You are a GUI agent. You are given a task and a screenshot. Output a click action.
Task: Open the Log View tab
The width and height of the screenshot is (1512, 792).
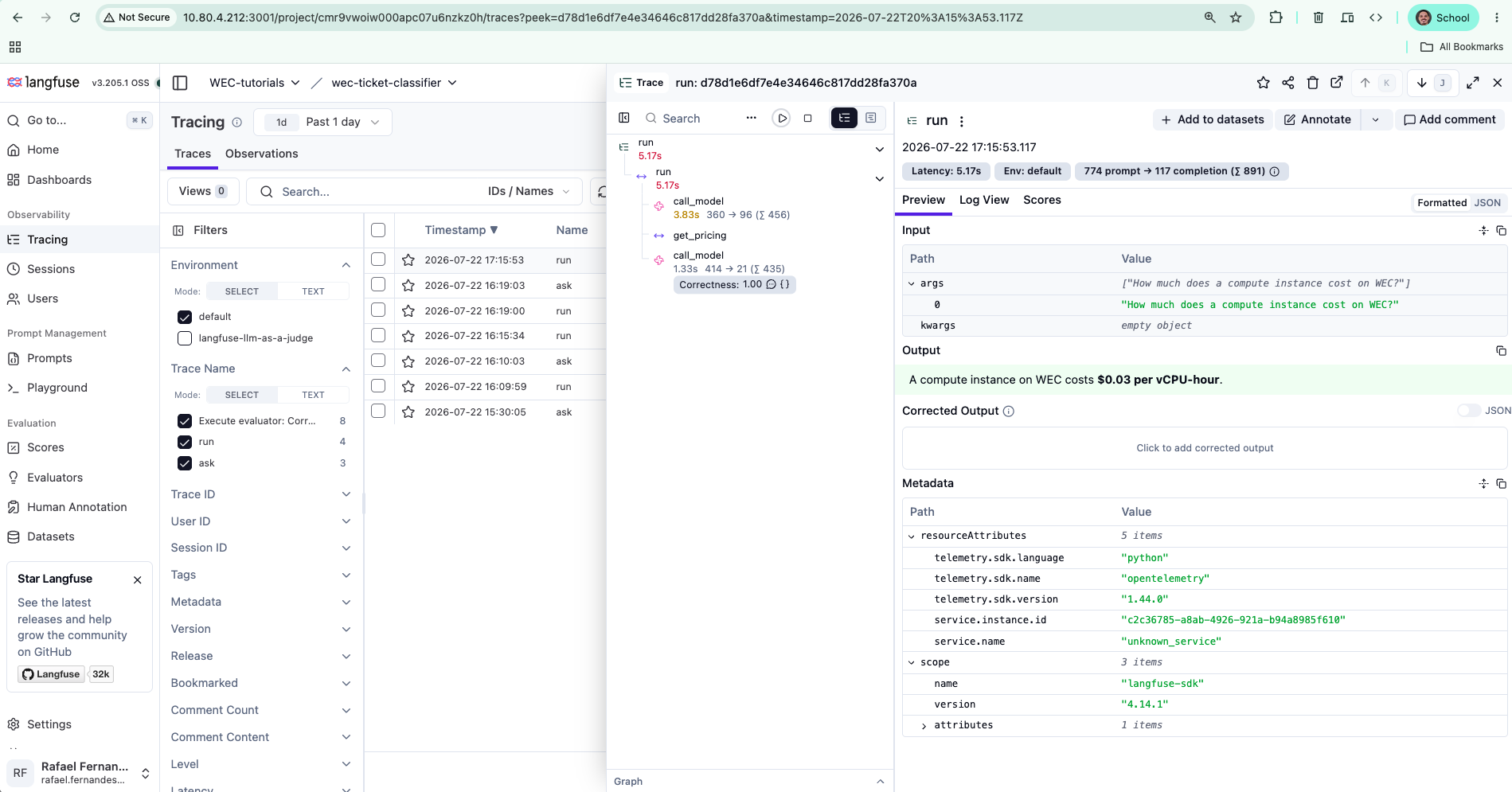(x=984, y=200)
